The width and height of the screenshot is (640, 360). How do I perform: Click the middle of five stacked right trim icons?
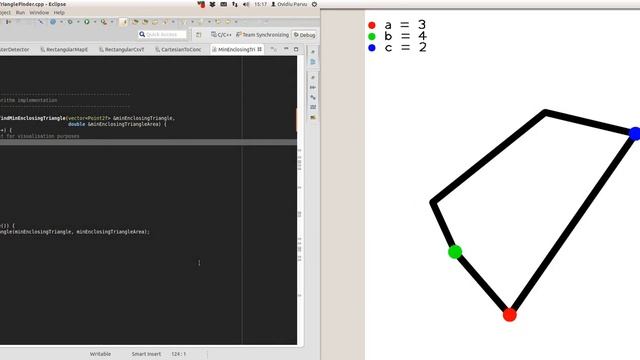pyautogui.click(x=313, y=97)
